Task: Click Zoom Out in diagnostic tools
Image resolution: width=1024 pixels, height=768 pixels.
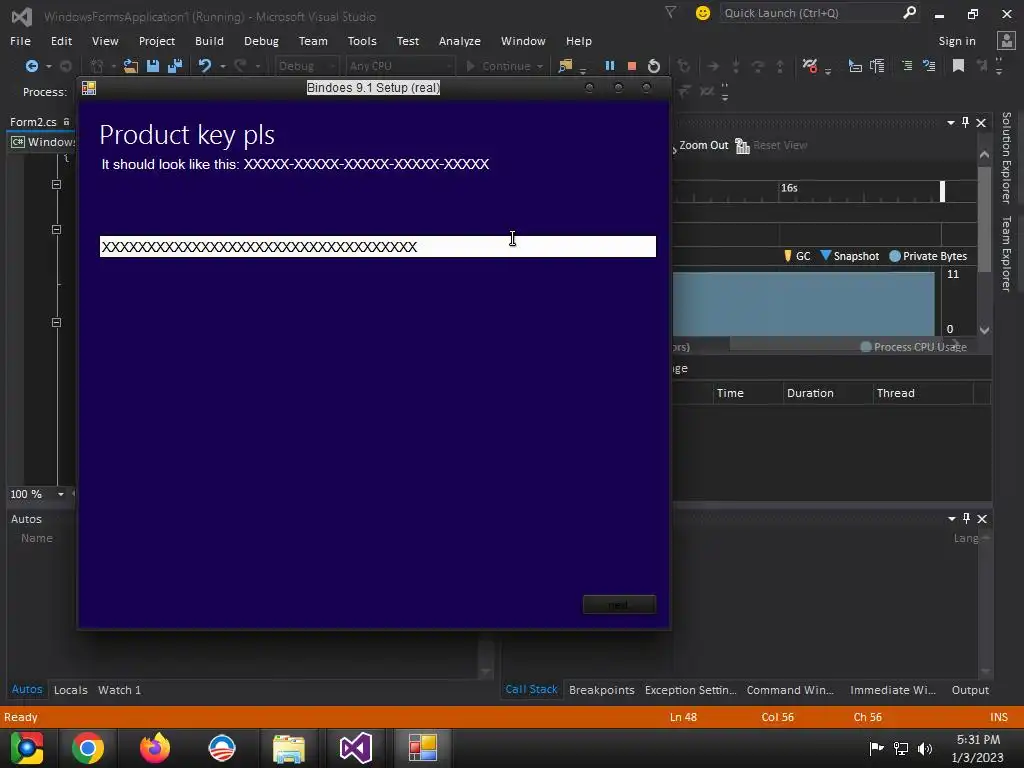Action: [x=703, y=145]
